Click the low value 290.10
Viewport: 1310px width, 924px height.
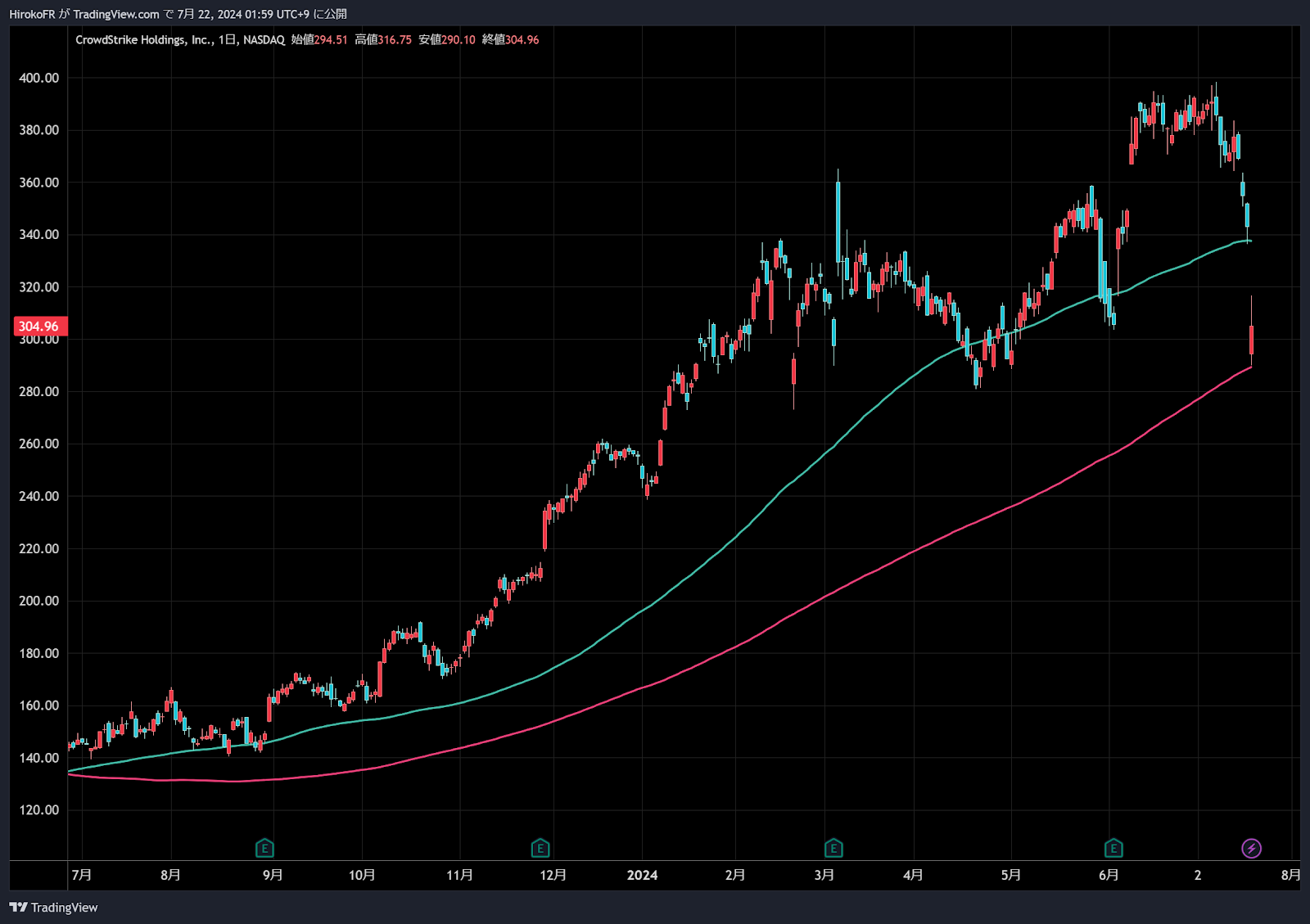(458, 39)
